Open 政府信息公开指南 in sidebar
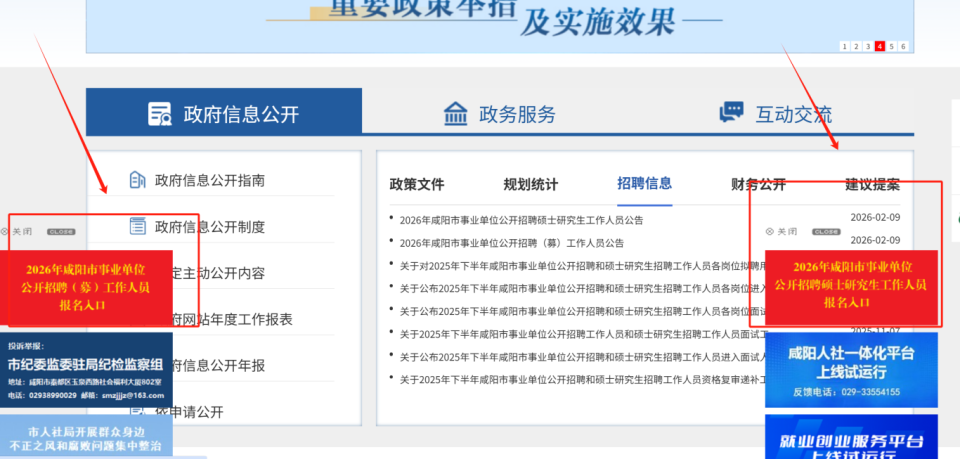Viewport: 960px width, 459px height. 210,181
